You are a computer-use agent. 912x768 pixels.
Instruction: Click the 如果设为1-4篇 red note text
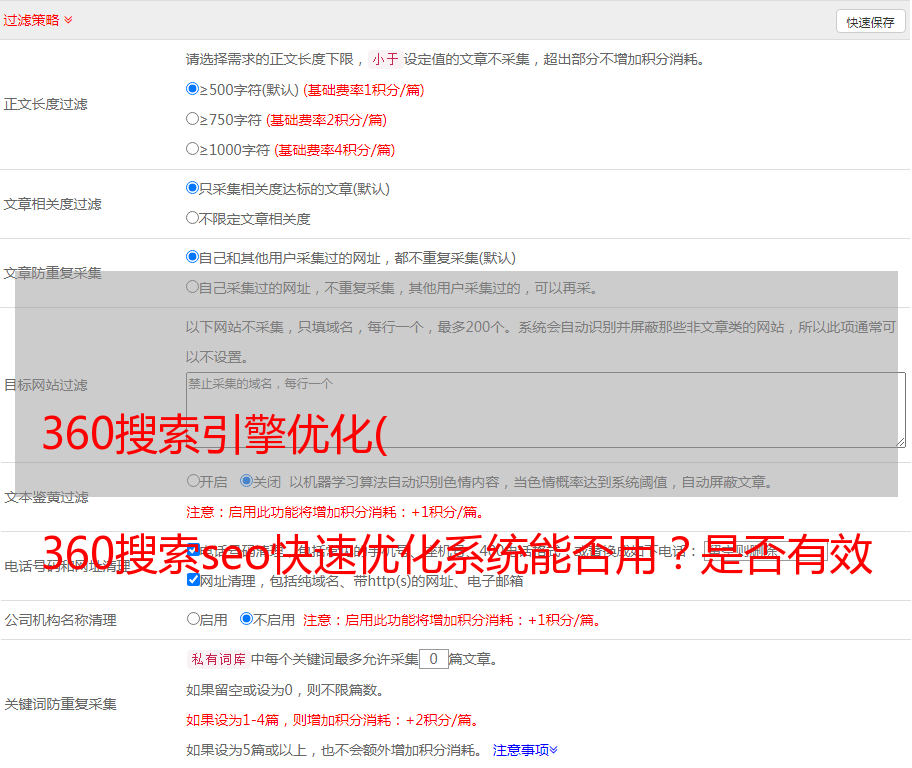333,720
